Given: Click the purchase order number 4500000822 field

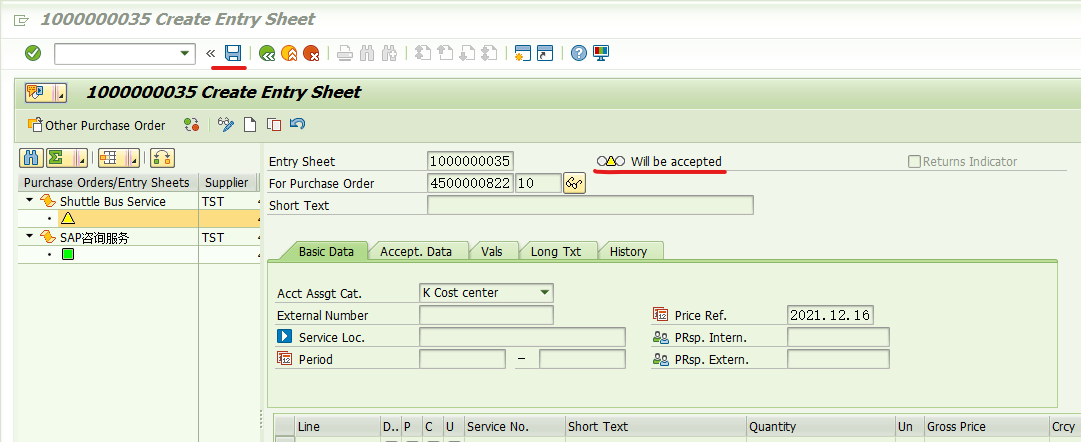Looking at the screenshot, I should [x=470, y=183].
